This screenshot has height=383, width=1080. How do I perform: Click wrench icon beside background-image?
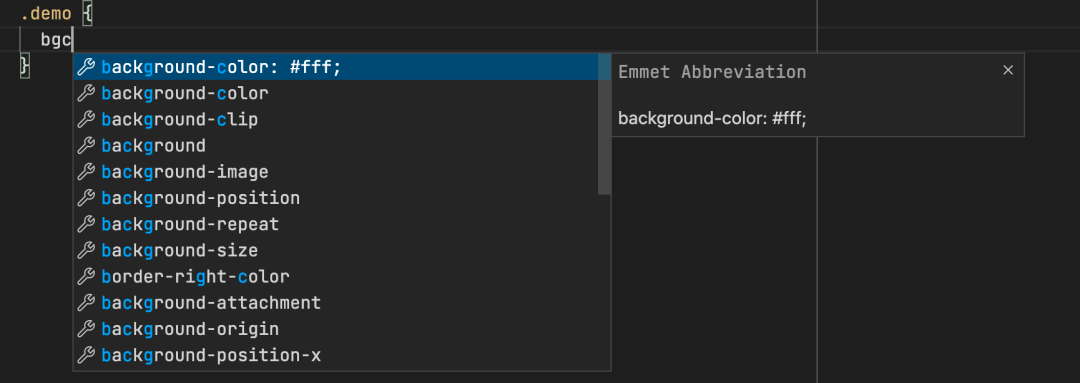pos(85,172)
